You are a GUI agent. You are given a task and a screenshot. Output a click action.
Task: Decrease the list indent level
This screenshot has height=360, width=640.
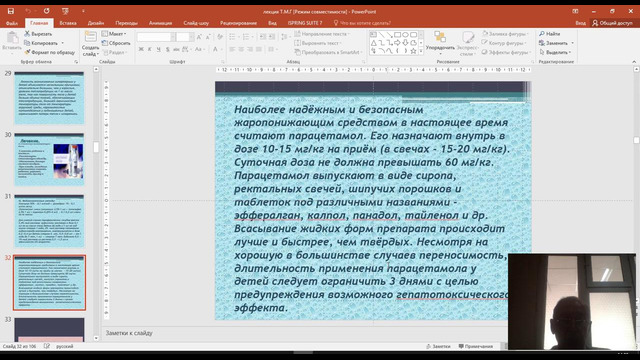point(262,37)
